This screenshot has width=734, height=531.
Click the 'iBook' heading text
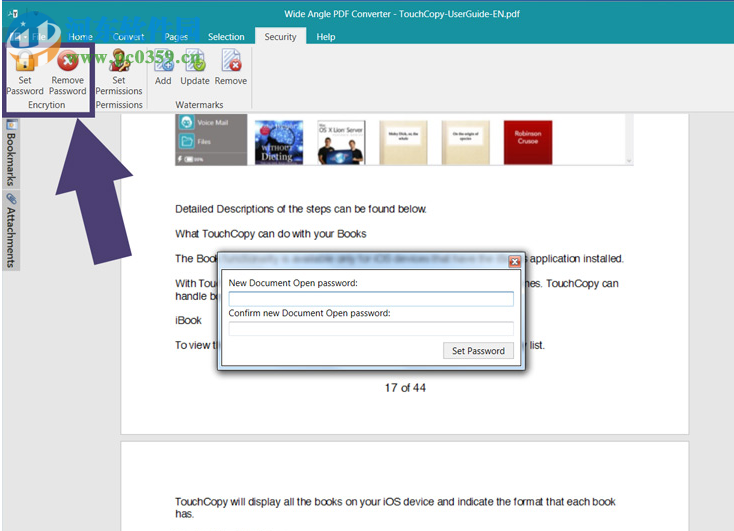click(188, 321)
